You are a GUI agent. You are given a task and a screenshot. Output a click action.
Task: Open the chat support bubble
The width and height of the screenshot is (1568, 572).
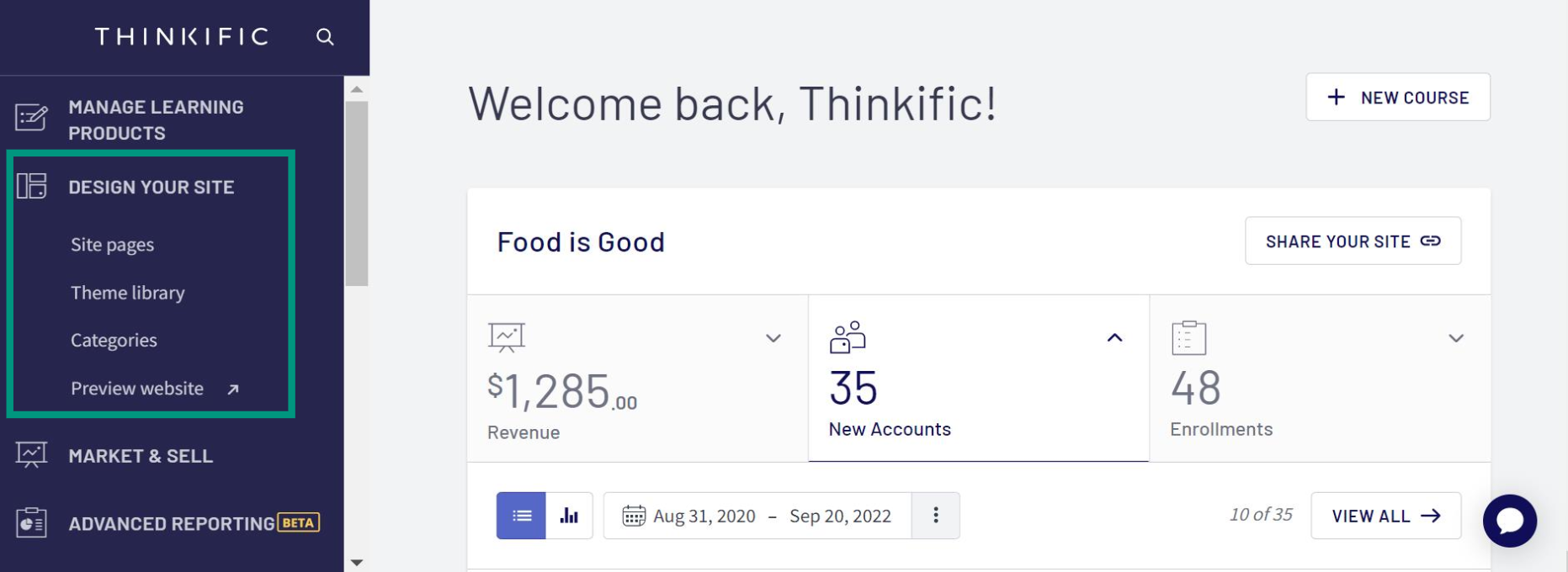click(1510, 521)
